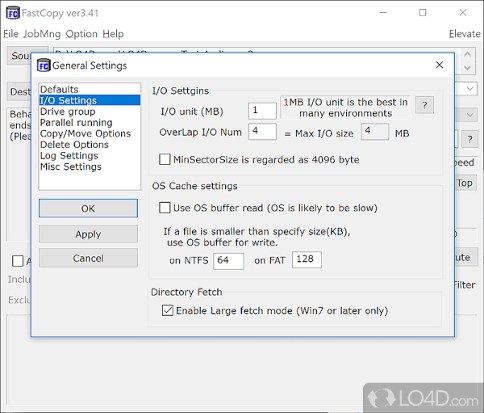Click the FastCopy icon in General Settings title
Screen dimensions: 484x413
[x=44, y=65]
